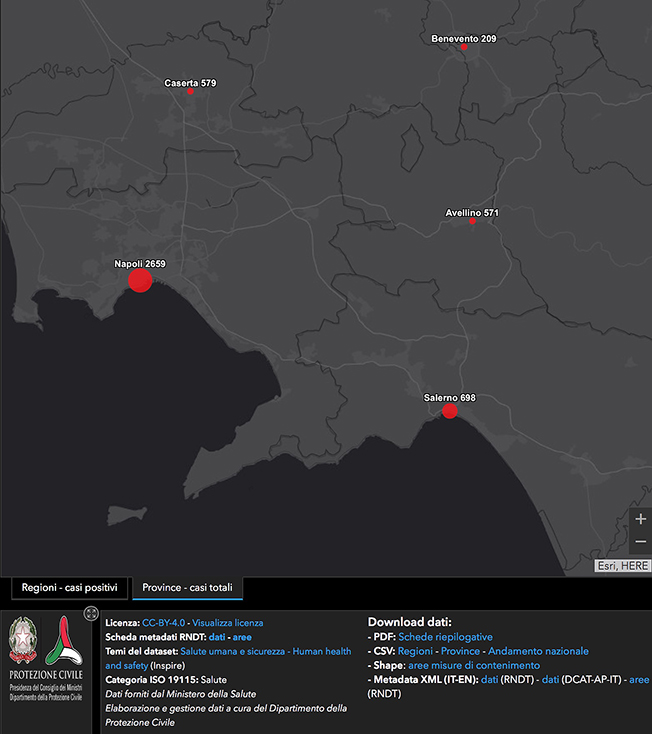Select the Avellino 571 red marker

(472, 221)
